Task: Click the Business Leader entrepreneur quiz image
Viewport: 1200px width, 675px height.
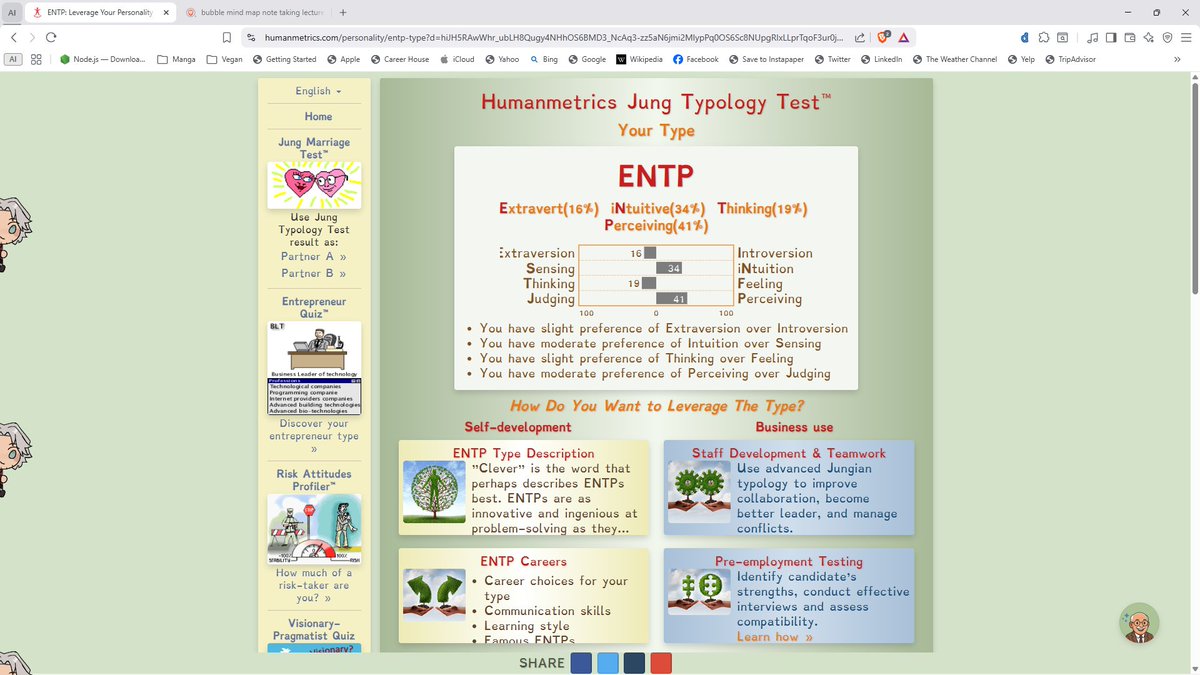Action: point(314,368)
